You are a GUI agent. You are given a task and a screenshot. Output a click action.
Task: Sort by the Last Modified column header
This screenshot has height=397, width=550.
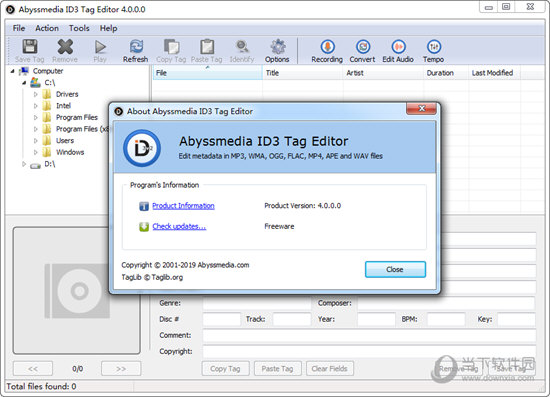click(494, 73)
